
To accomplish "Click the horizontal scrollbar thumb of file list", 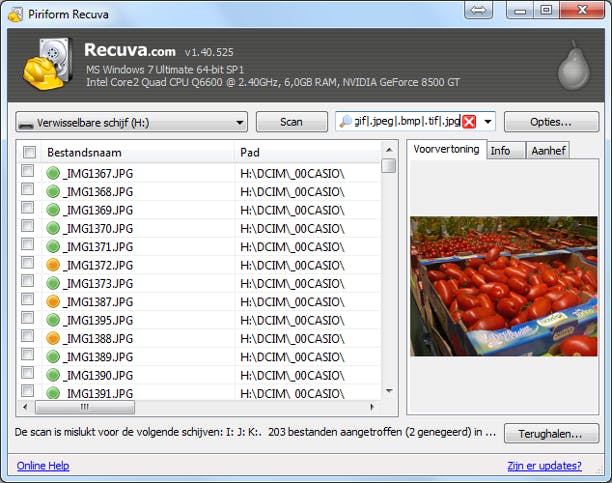I will point(85,407).
